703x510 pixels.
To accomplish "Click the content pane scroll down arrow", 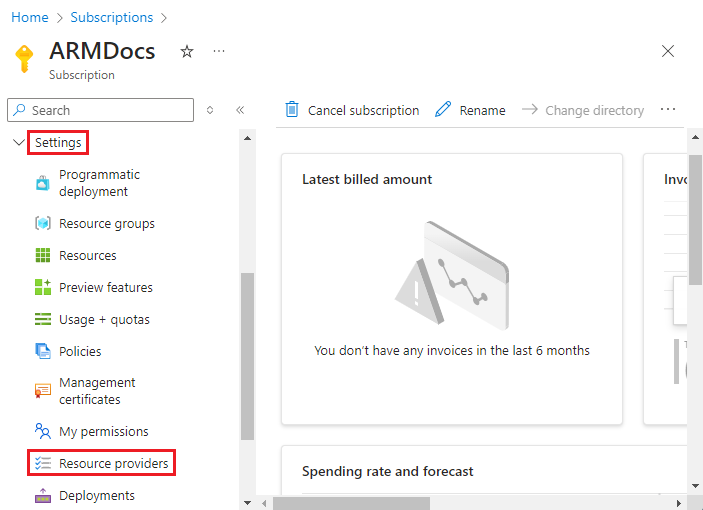I will point(695,486).
